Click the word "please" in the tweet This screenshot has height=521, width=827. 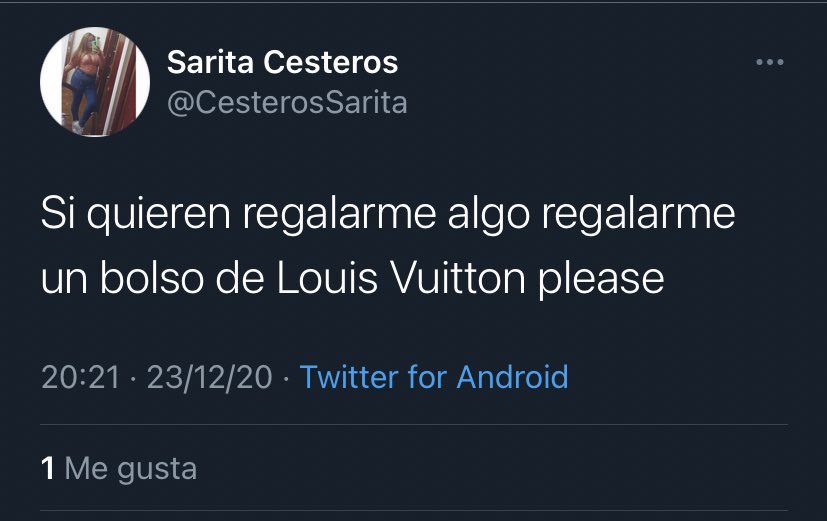pyautogui.click(x=601, y=277)
